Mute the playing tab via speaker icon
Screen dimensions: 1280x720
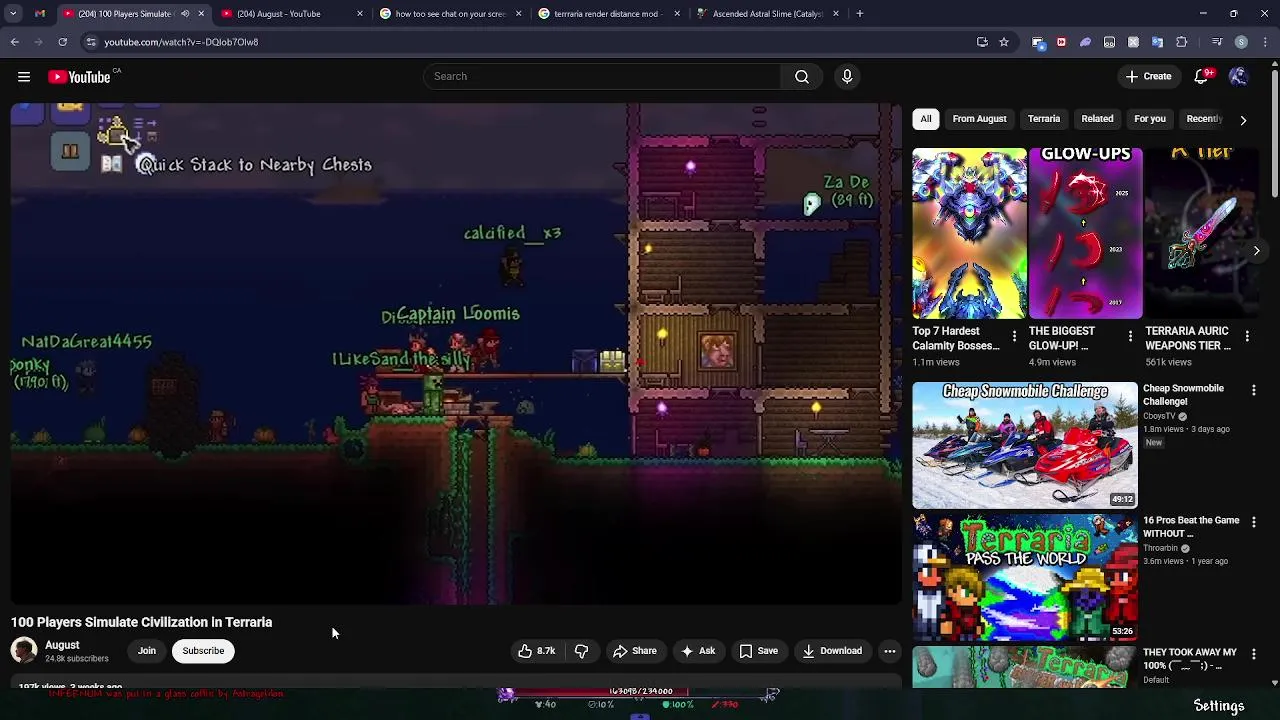[185, 14]
